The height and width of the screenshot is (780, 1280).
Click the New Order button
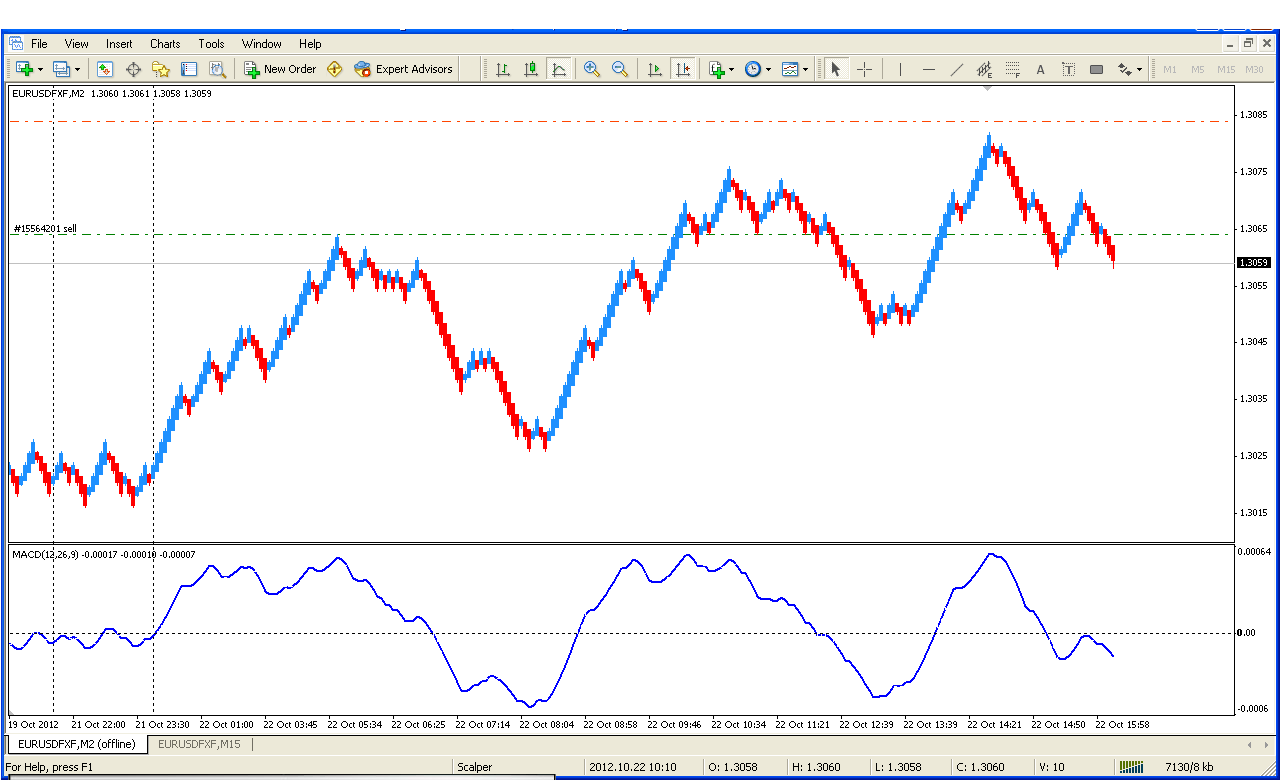(280, 69)
